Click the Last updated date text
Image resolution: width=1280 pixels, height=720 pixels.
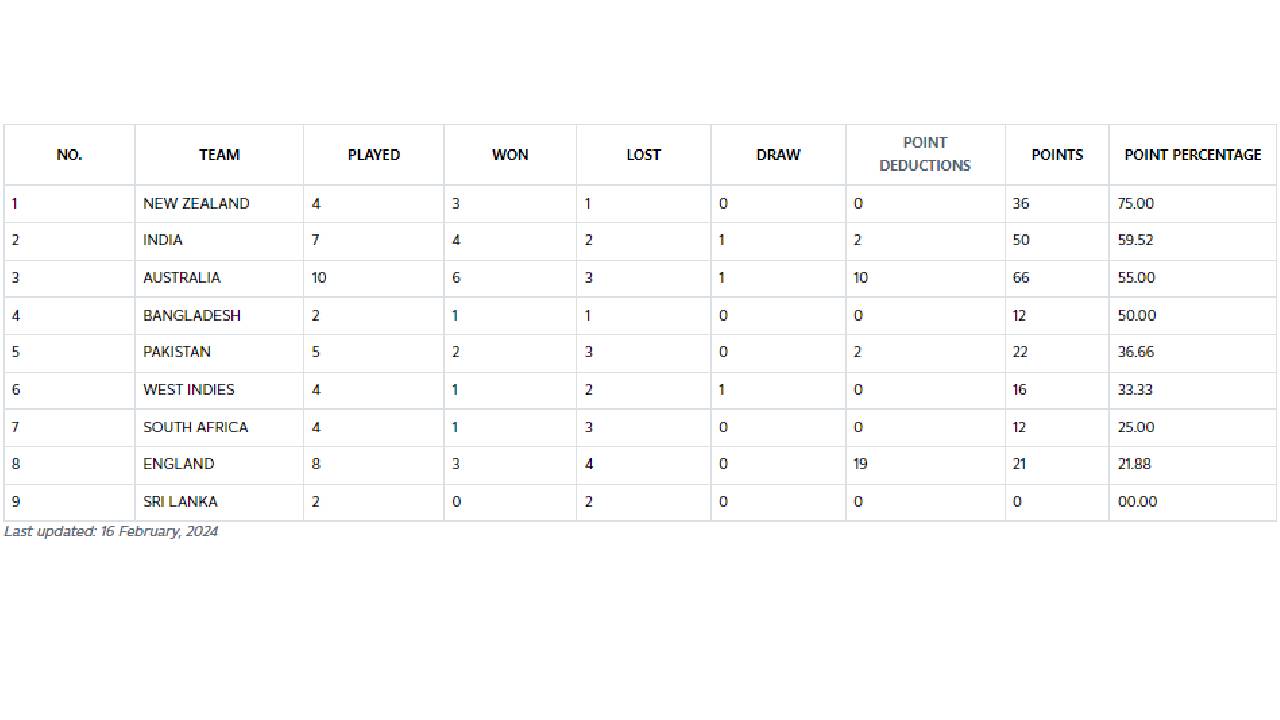tap(111, 531)
